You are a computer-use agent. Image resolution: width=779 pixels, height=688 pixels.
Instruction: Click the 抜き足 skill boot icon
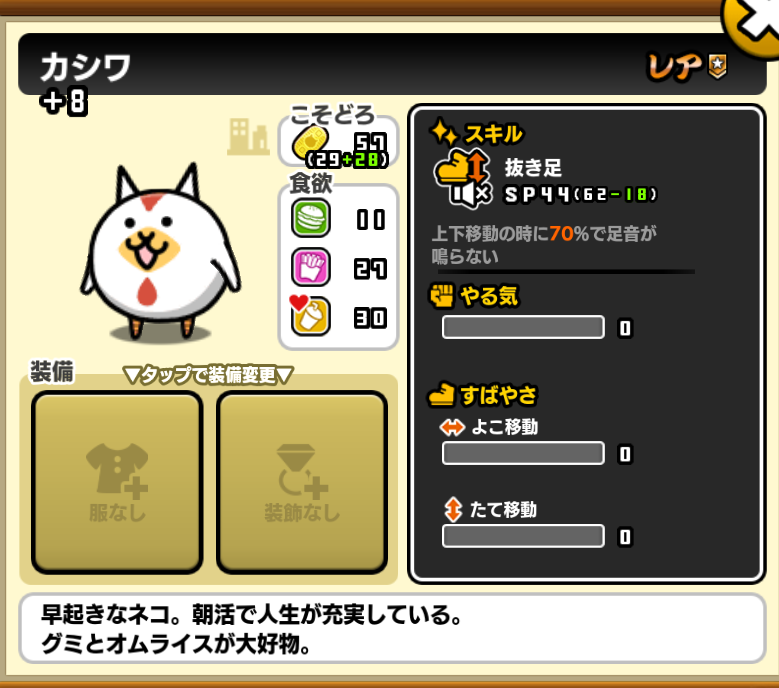point(463,178)
